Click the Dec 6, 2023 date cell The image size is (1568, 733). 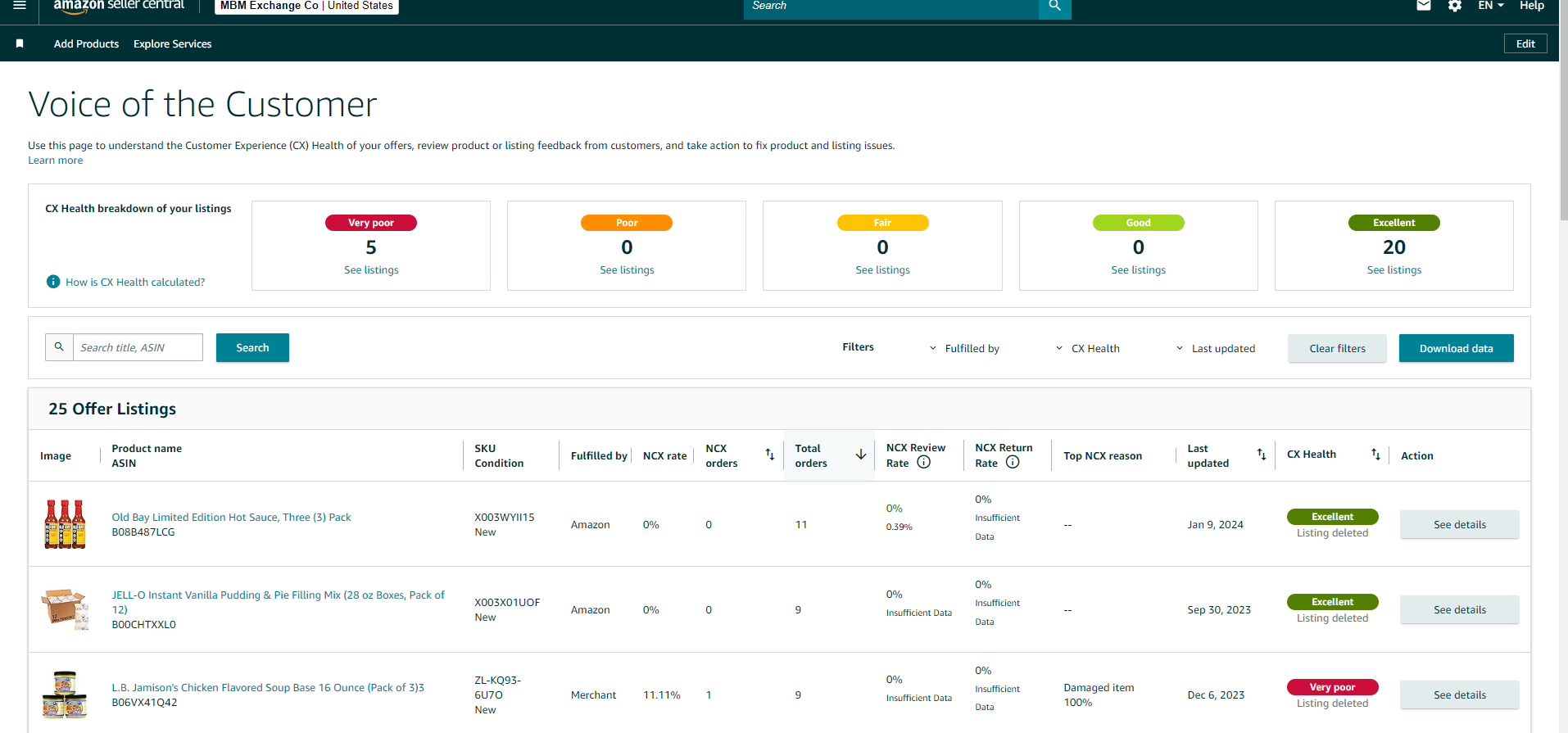1216,695
